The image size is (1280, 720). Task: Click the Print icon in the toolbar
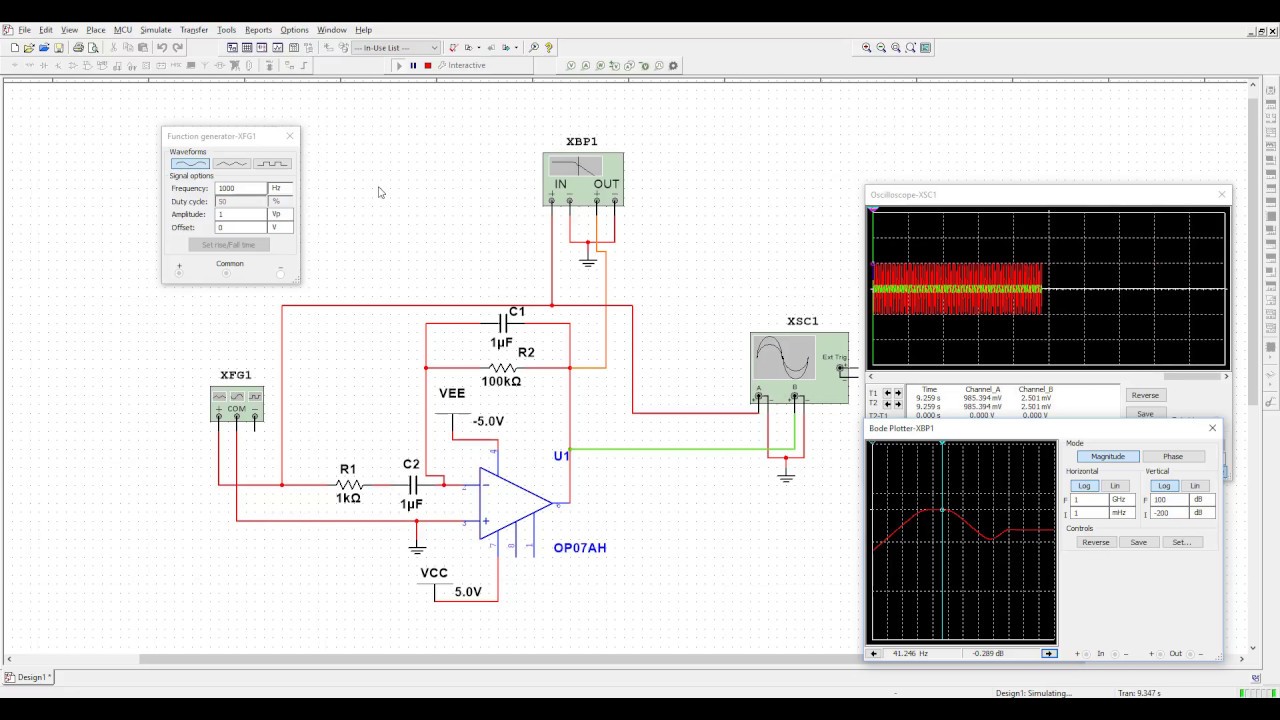(x=78, y=48)
